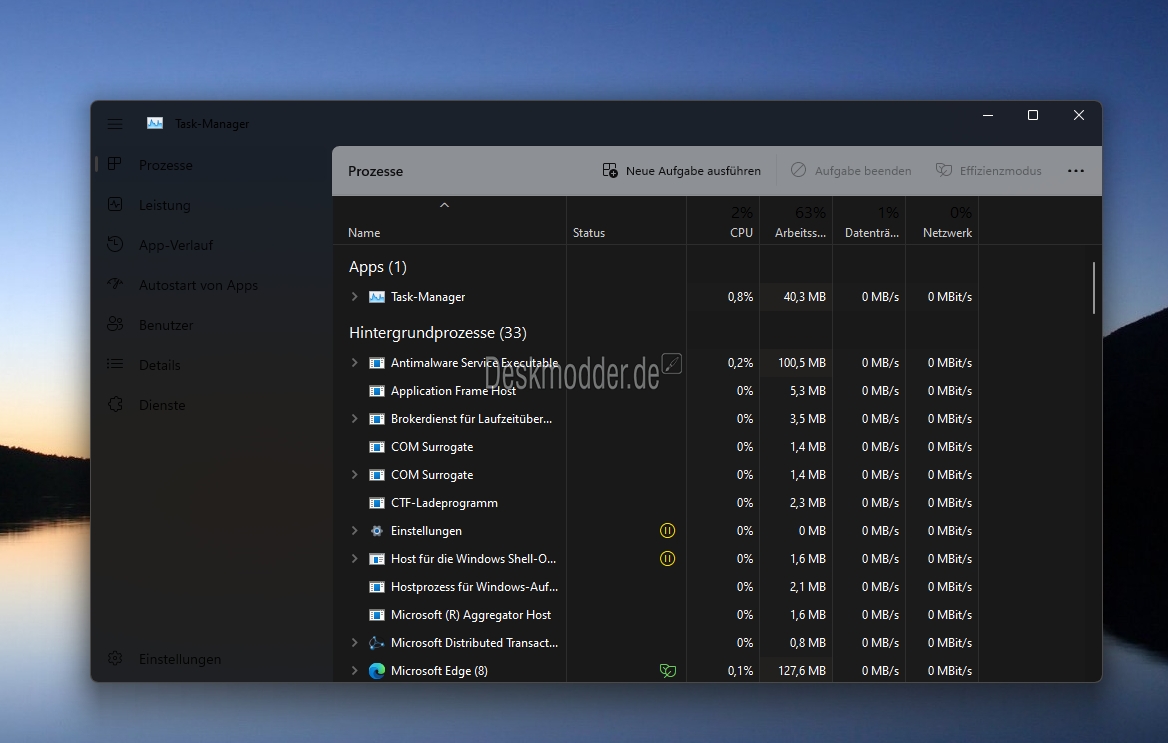
Task: Sort by the Netzwerk column
Action: (942, 221)
